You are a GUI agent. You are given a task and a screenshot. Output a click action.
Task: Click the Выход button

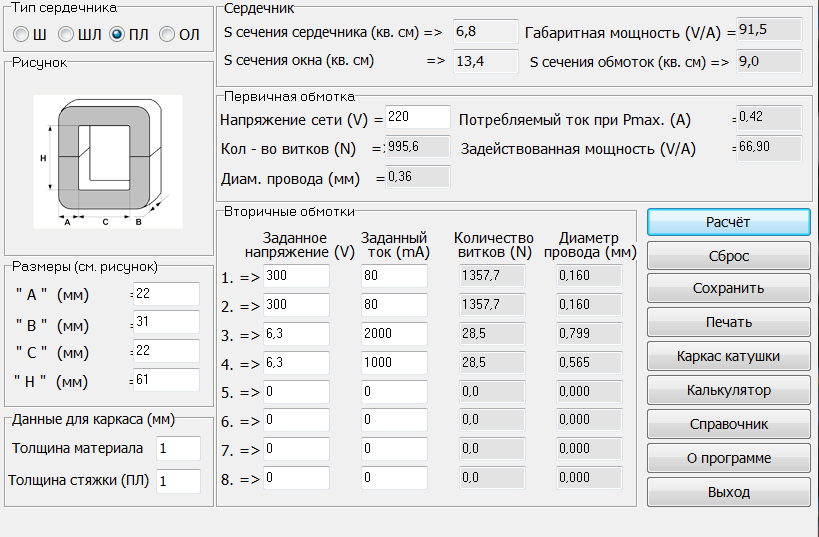point(729,492)
